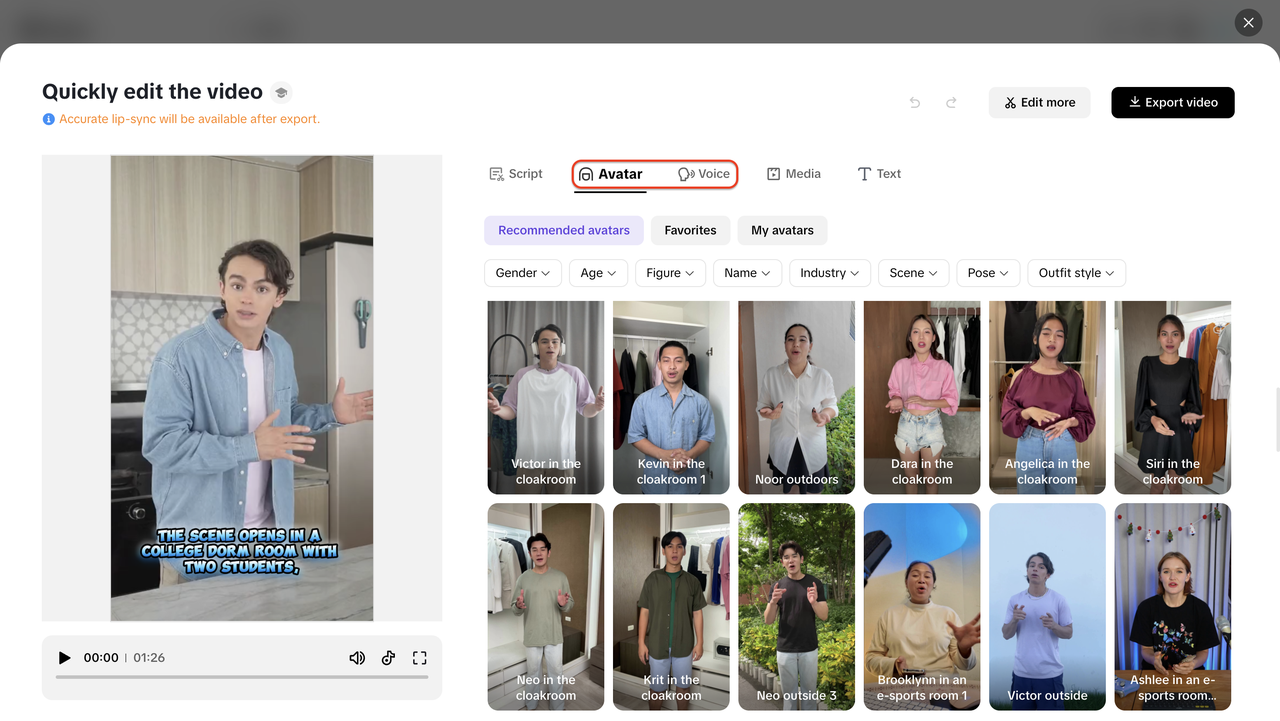
Task: Expand the Industry filter dropdown
Action: pos(830,273)
